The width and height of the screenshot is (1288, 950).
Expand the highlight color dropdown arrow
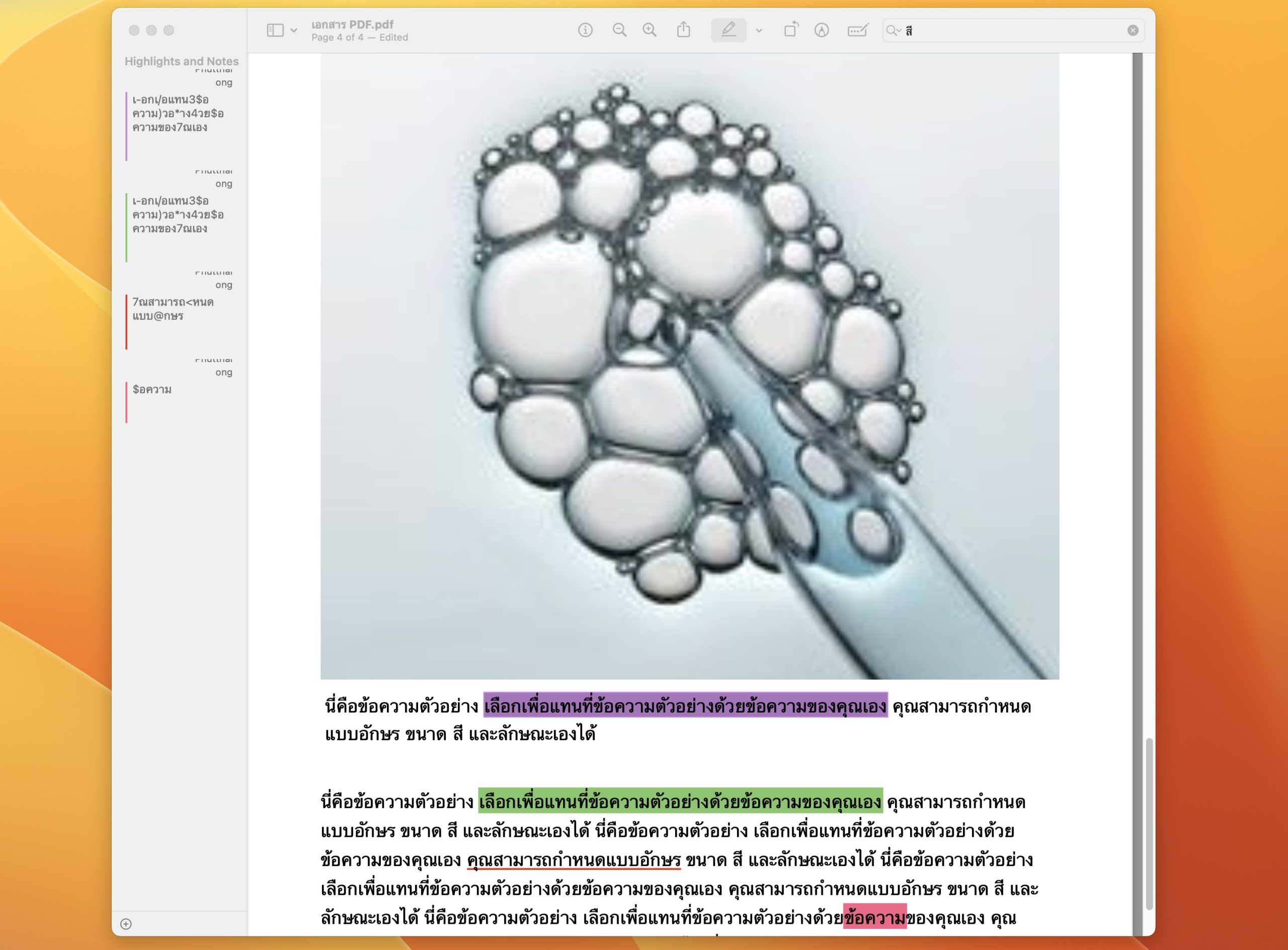pyautogui.click(x=759, y=31)
